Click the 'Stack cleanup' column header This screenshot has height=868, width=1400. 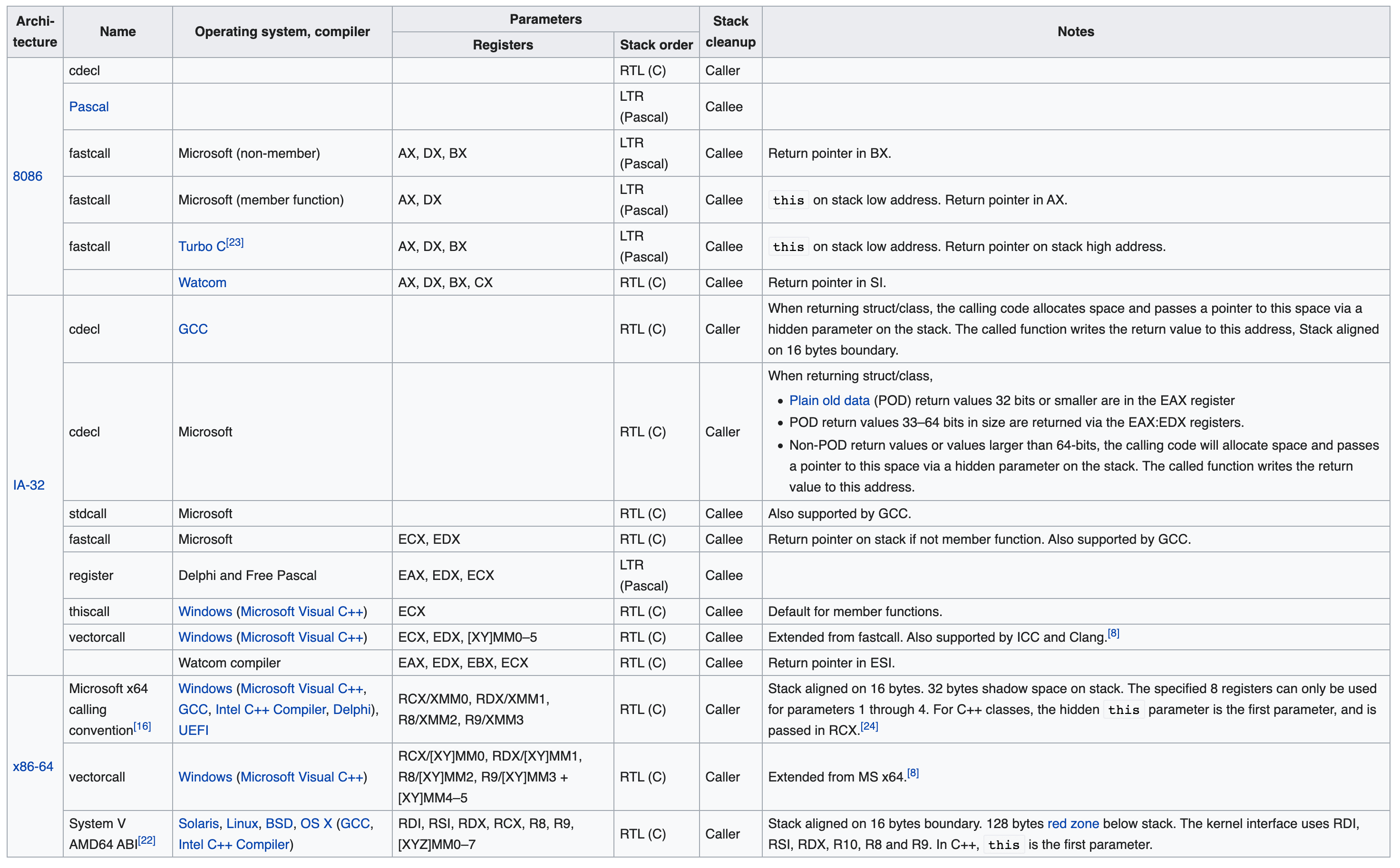click(x=730, y=31)
